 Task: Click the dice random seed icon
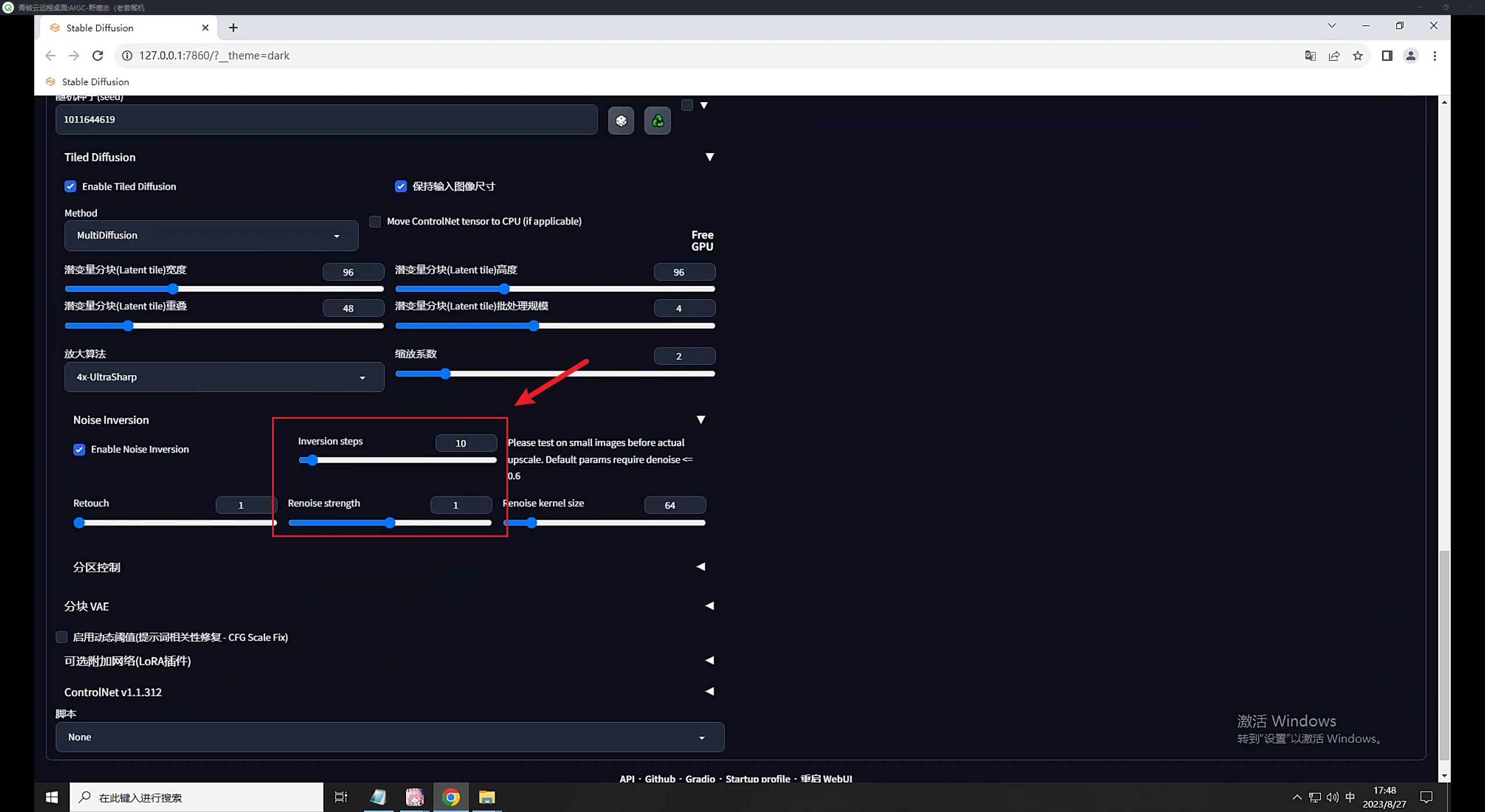coord(621,121)
